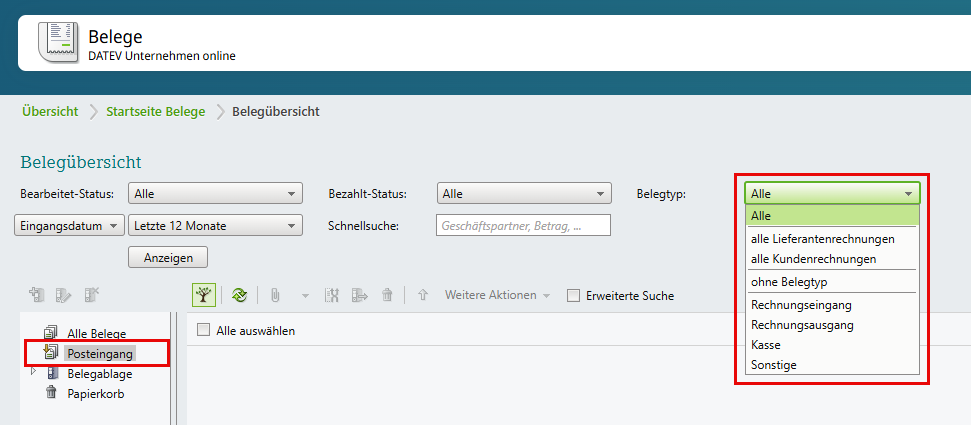The width and height of the screenshot is (971, 425).
Task: Open the Letzte 12 Monate period dropdown
Action: (215, 226)
